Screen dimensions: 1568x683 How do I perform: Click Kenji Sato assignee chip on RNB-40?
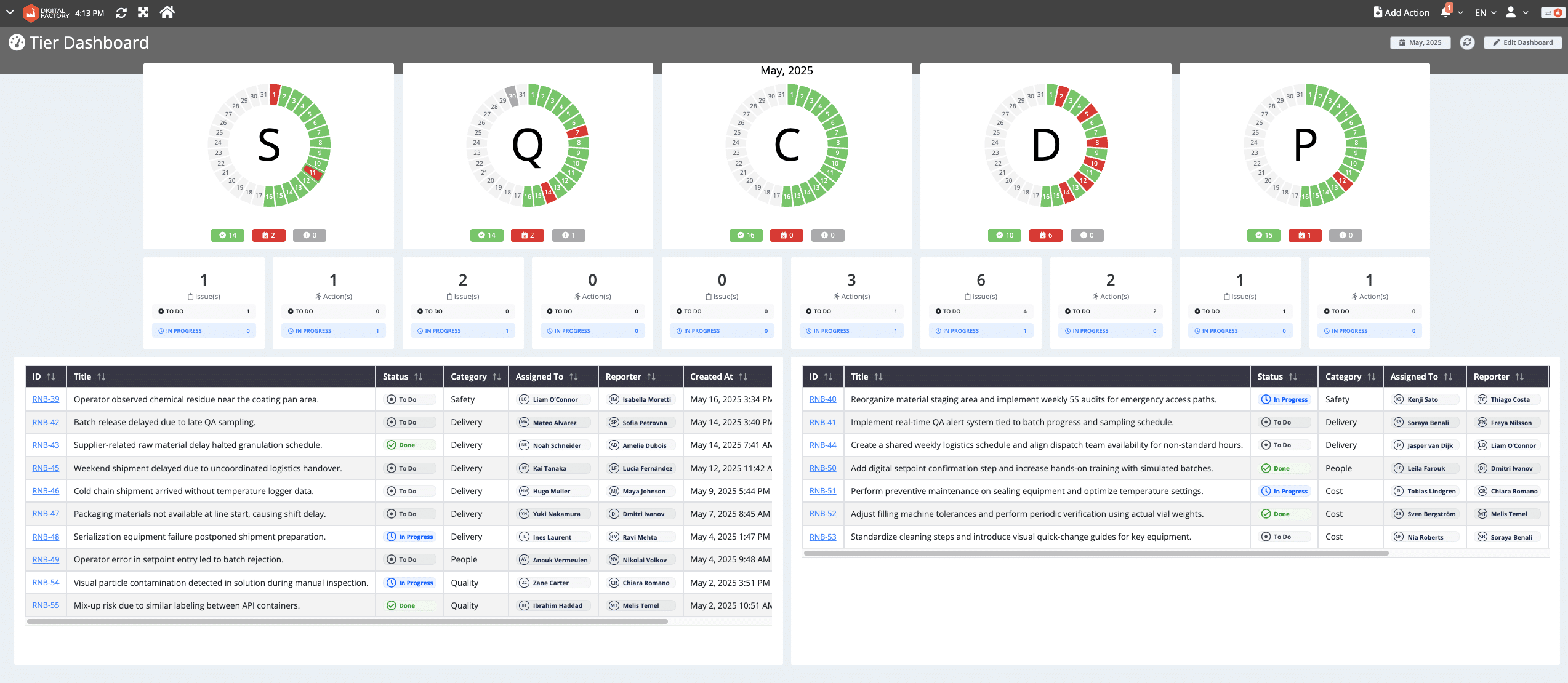1425,399
